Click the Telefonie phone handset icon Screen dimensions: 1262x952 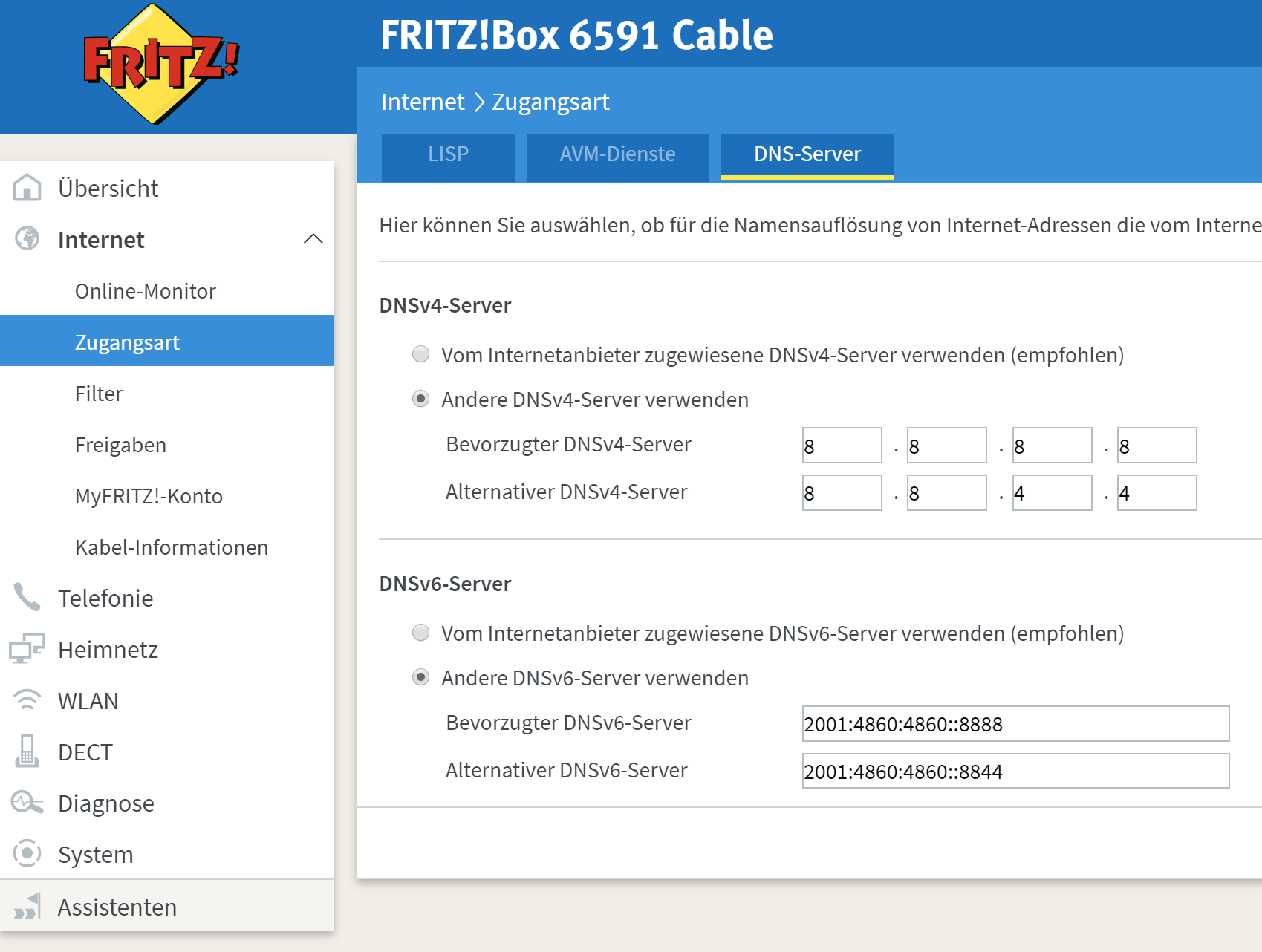tap(27, 598)
